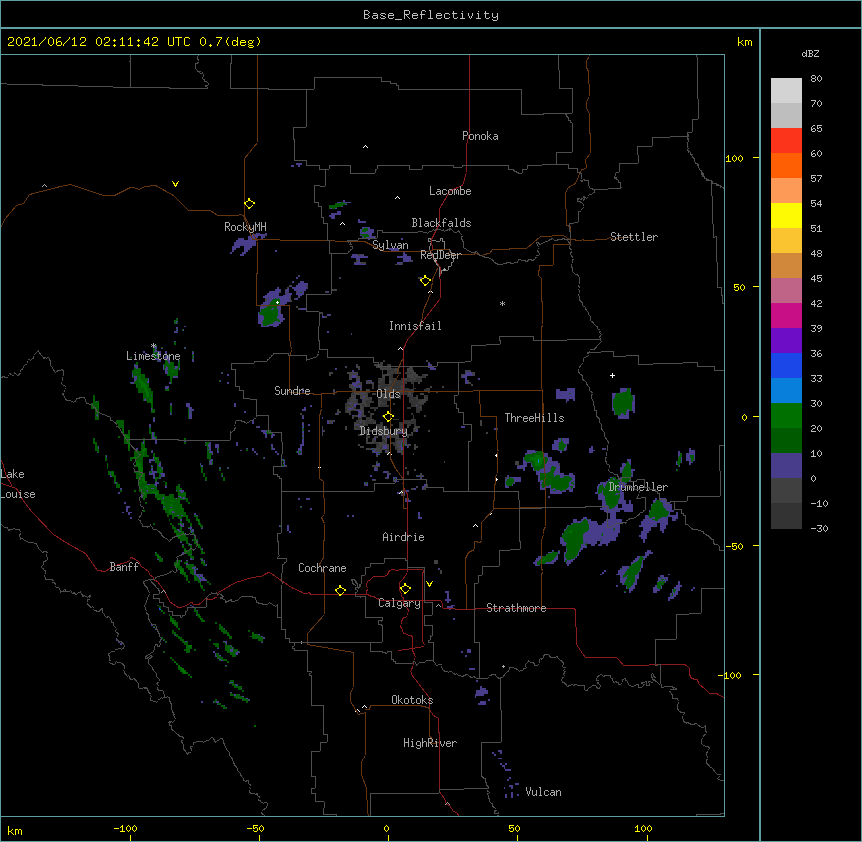Click the Didsbury label

(x=384, y=431)
